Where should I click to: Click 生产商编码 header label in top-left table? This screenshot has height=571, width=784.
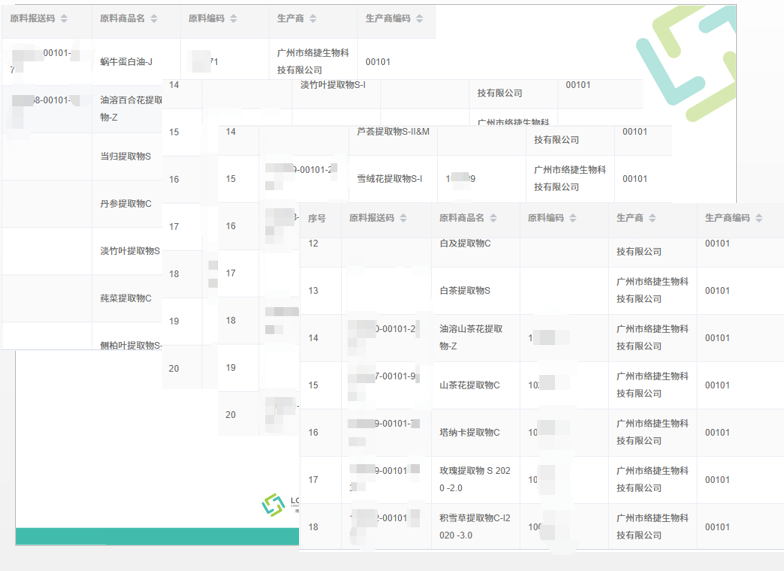pyautogui.click(x=388, y=18)
